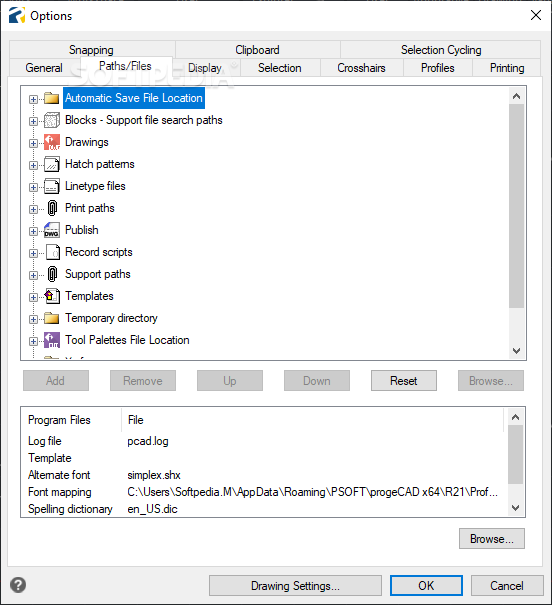The width and height of the screenshot is (552, 605).
Task: Click the Cancel button
Action: pyautogui.click(x=507, y=586)
